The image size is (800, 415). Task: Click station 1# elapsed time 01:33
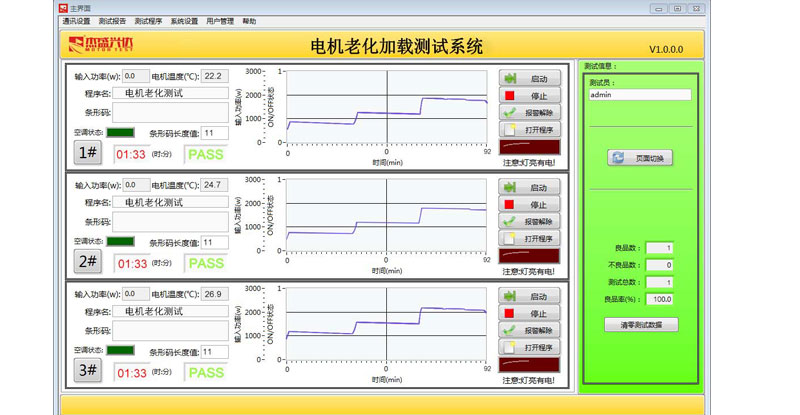pos(131,154)
